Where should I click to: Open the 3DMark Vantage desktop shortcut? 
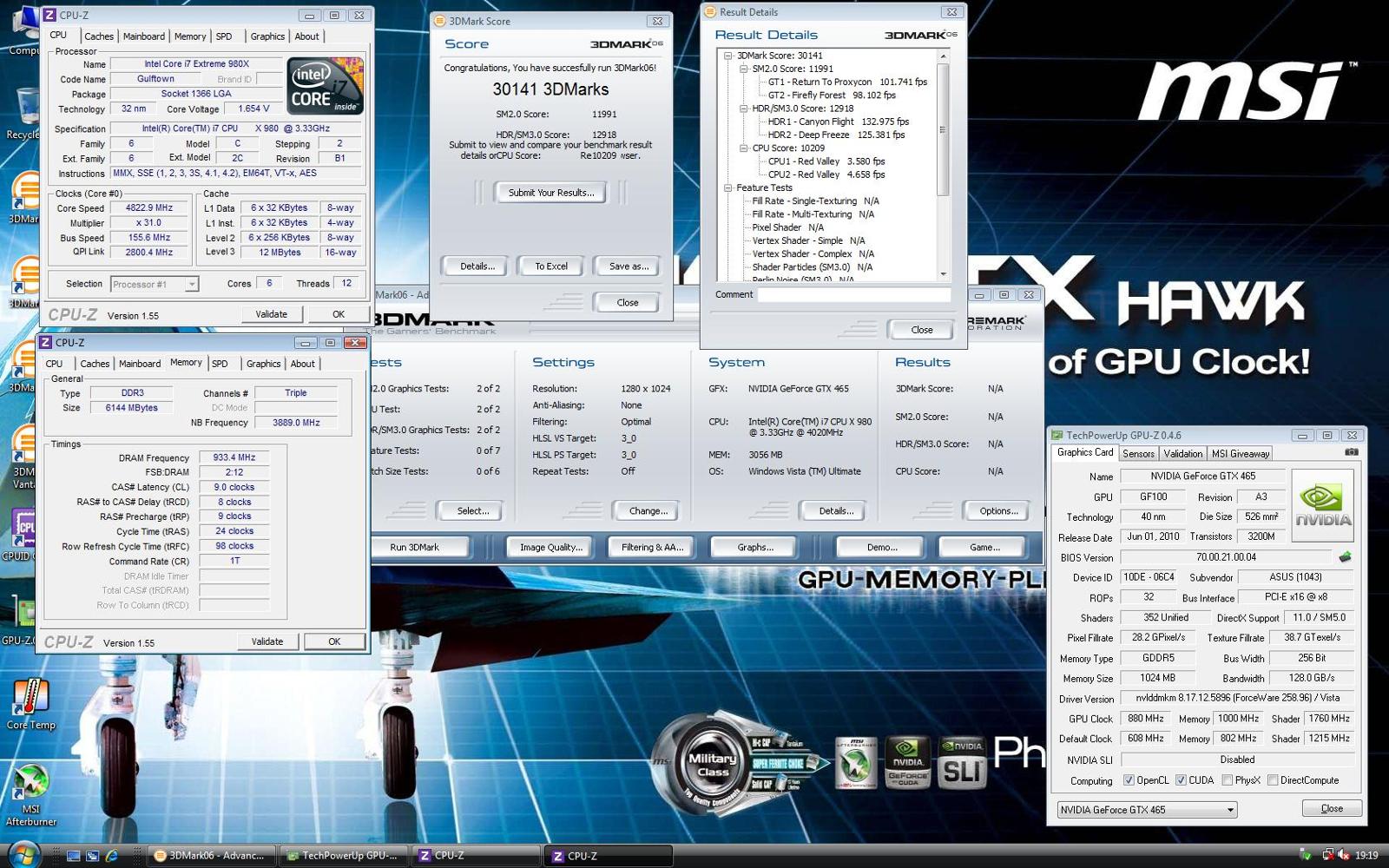pos(23,457)
